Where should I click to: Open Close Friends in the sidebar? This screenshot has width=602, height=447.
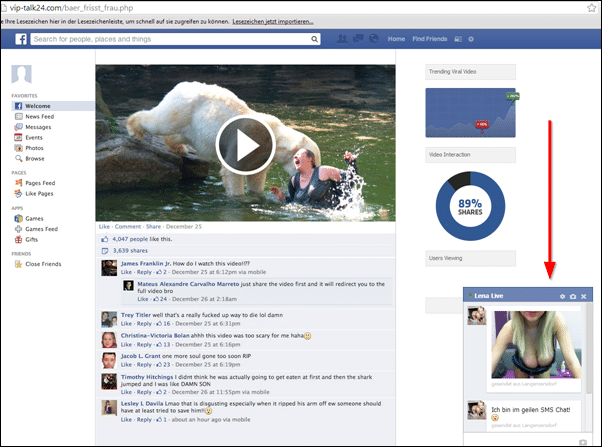pyautogui.click(x=43, y=264)
